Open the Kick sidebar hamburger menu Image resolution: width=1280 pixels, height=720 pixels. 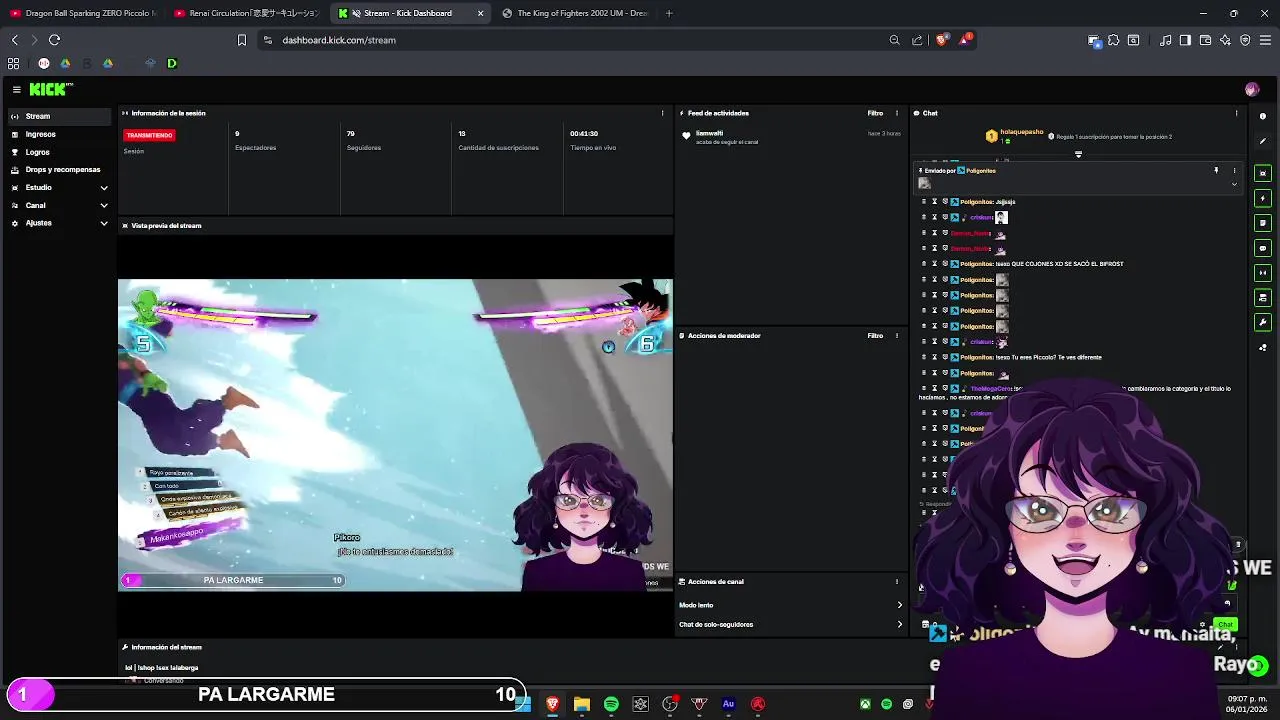tap(16, 89)
